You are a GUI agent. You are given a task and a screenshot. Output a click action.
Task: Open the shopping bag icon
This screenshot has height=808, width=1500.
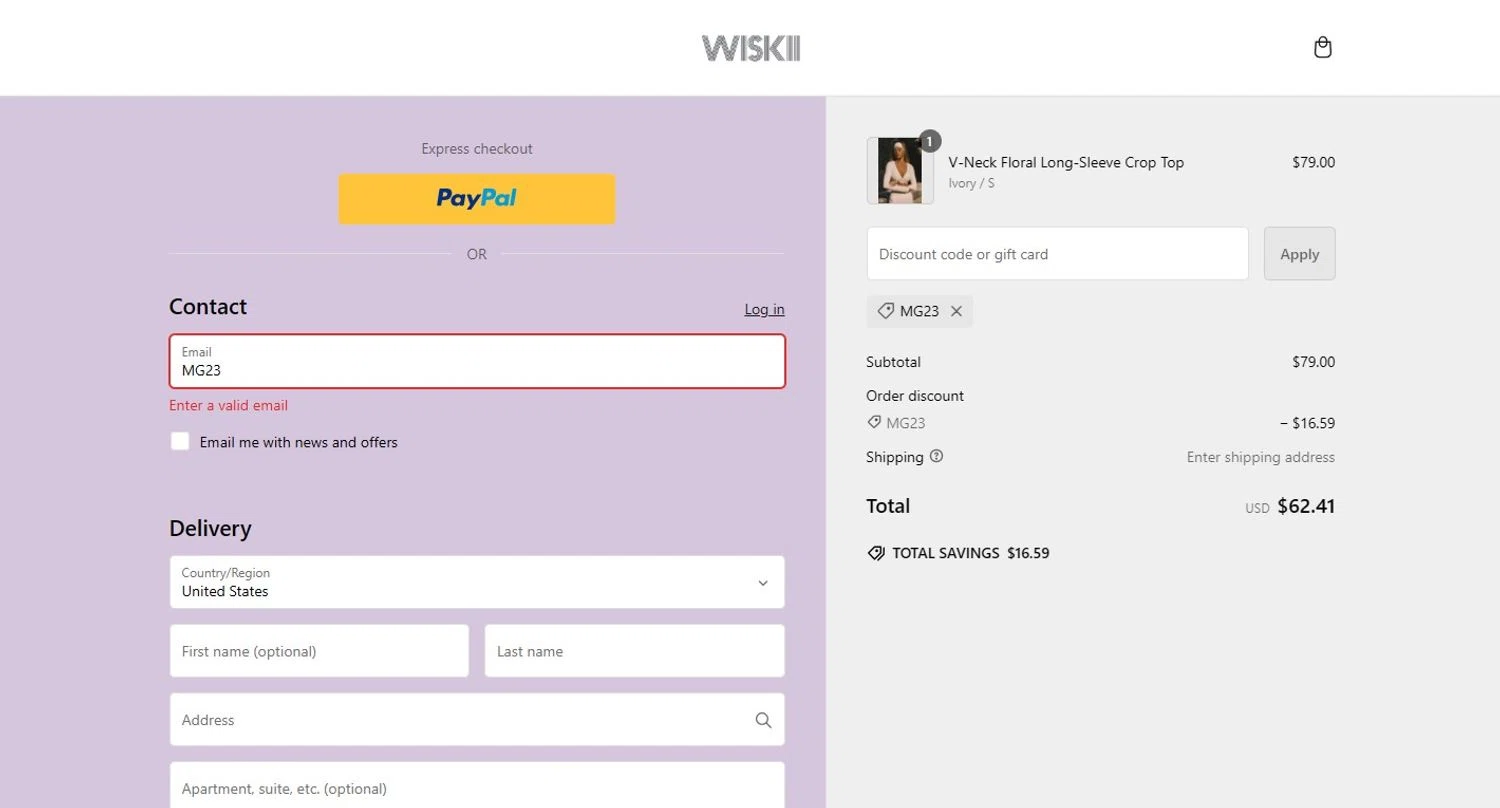click(x=1322, y=47)
